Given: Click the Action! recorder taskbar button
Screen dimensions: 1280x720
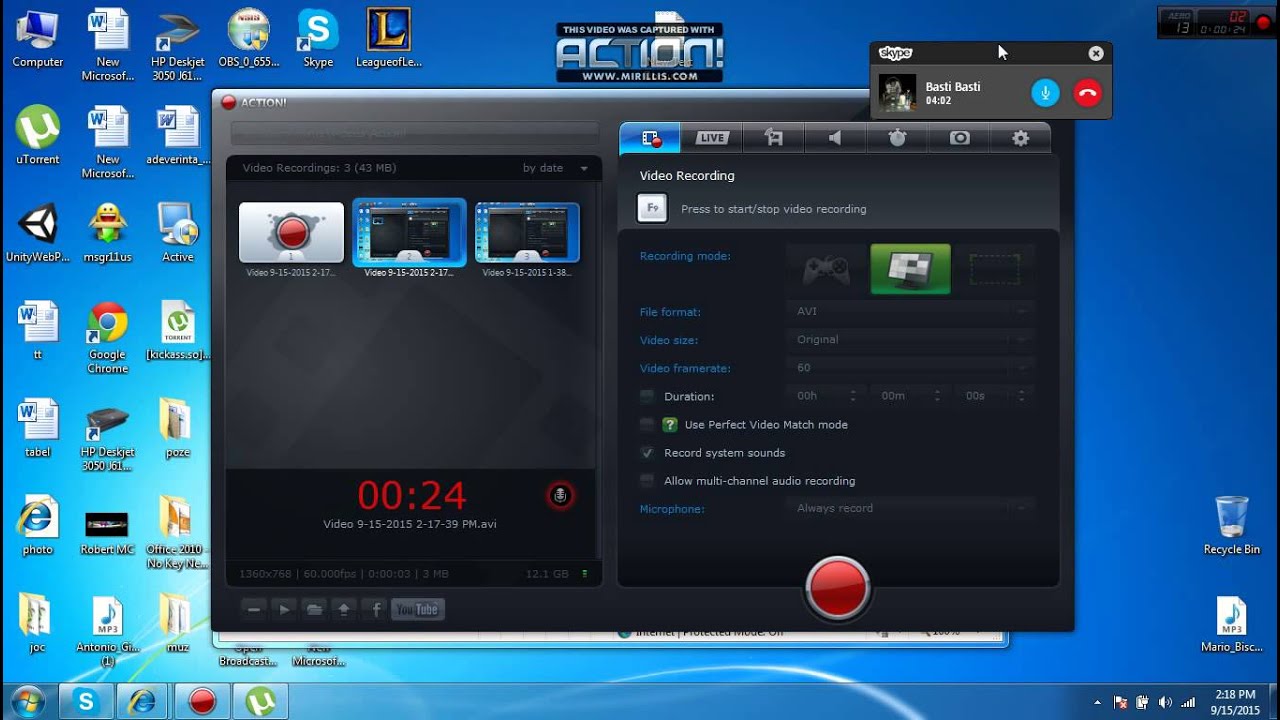Looking at the screenshot, I should [x=202, y=702].
